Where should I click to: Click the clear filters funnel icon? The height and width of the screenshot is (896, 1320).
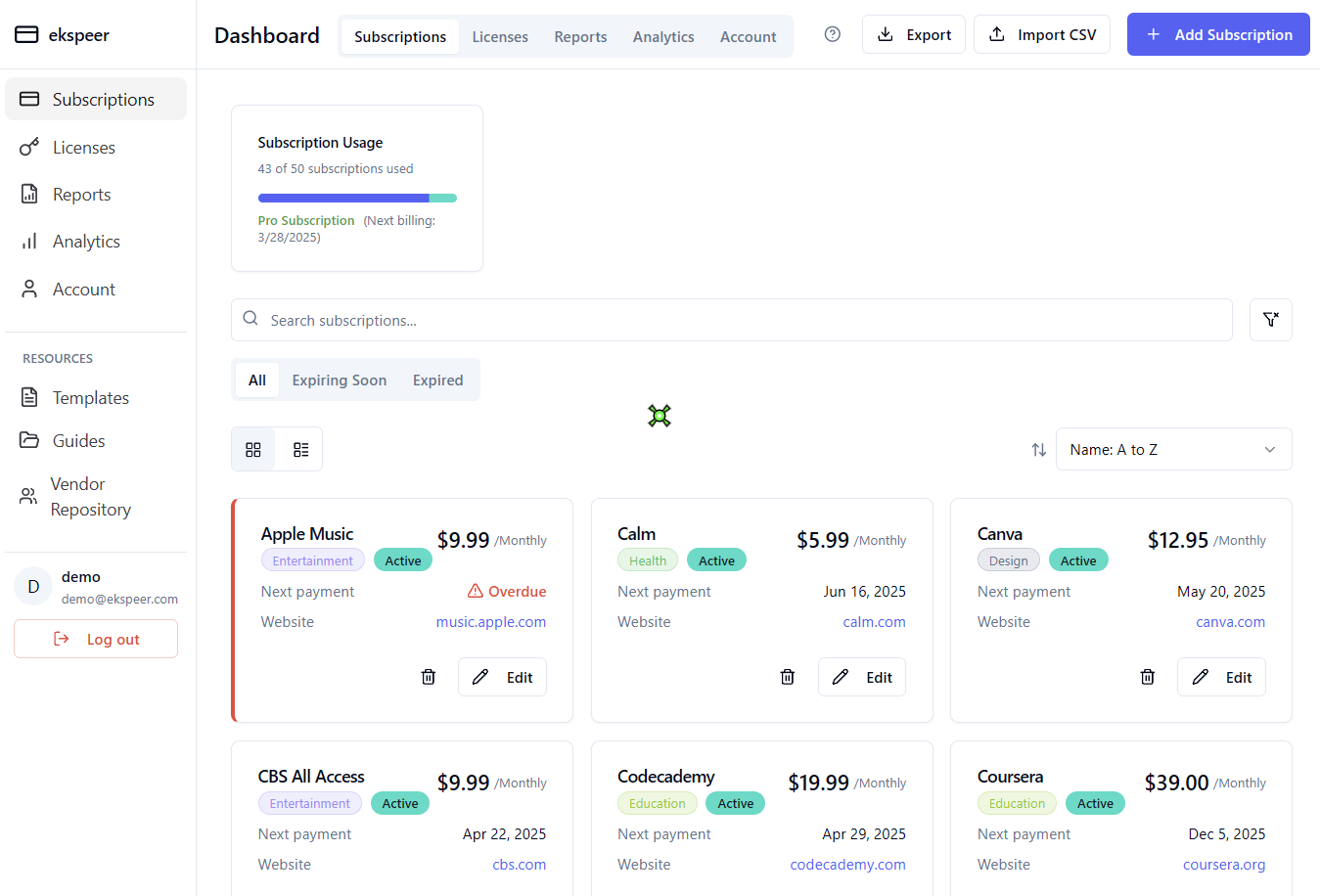pos(1270,320)
